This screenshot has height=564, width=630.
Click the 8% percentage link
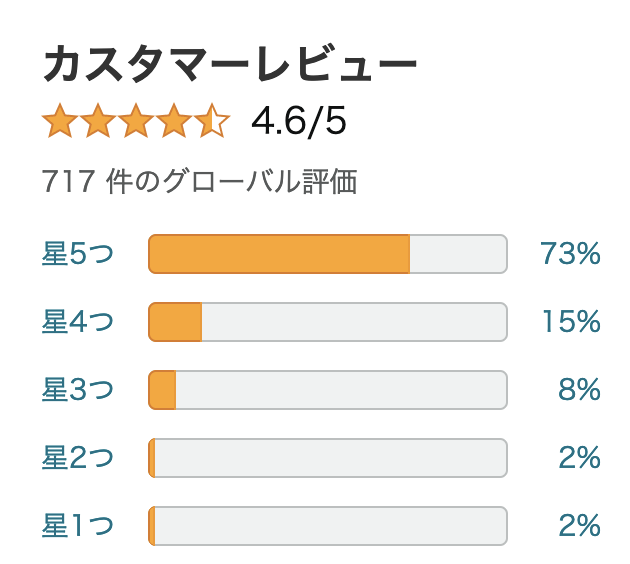point(579,390)
